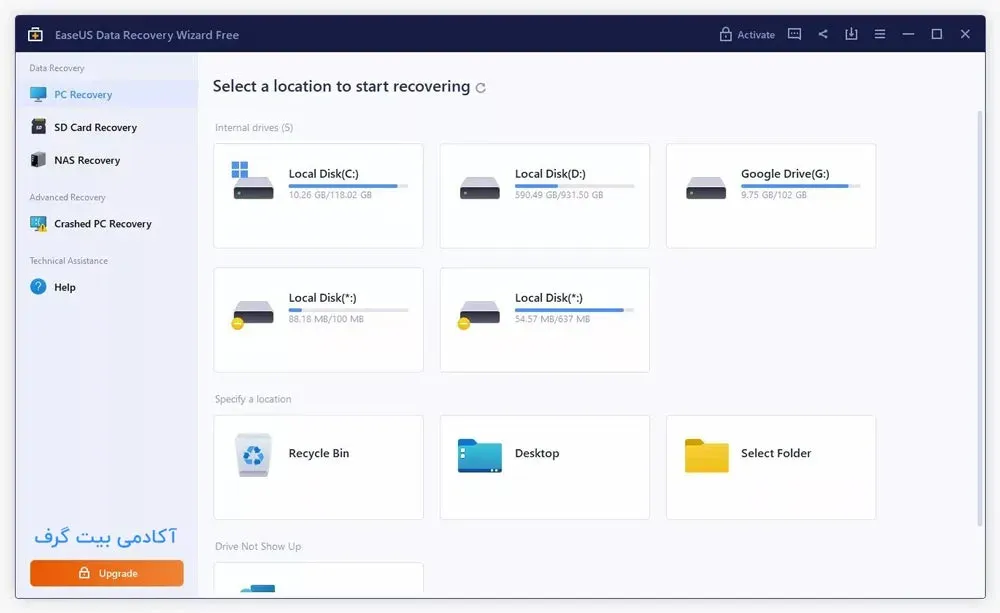This screenshot has height=613, width=1000.
Task: Click the '54.57 MB/637 MB' text
Action: [552, 319]
